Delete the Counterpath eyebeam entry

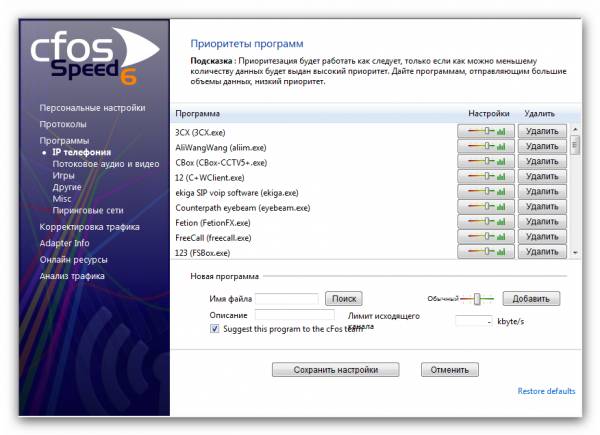tap(542, 207)
